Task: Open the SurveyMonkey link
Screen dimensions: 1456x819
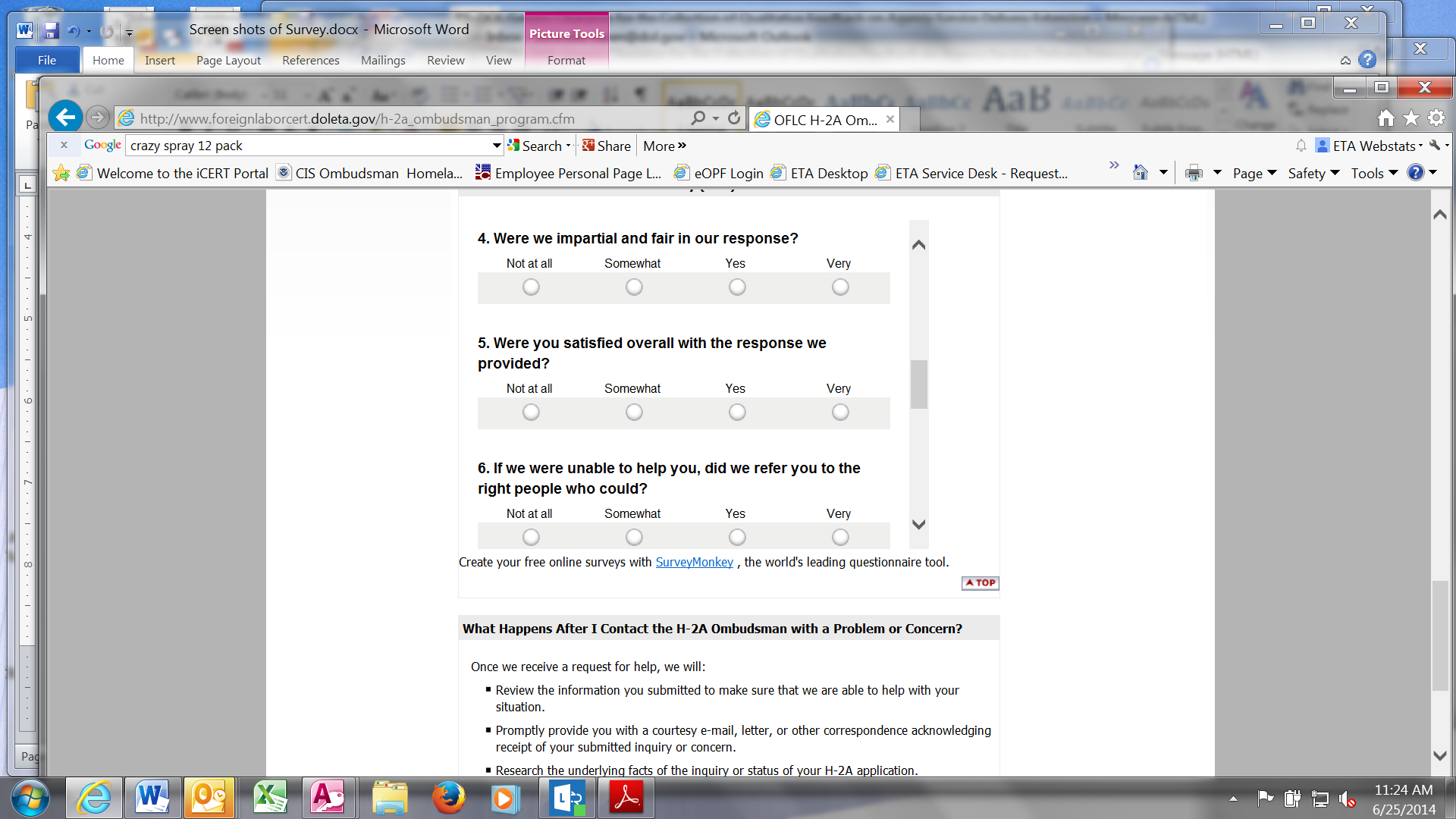Action: tap(694, 562)
